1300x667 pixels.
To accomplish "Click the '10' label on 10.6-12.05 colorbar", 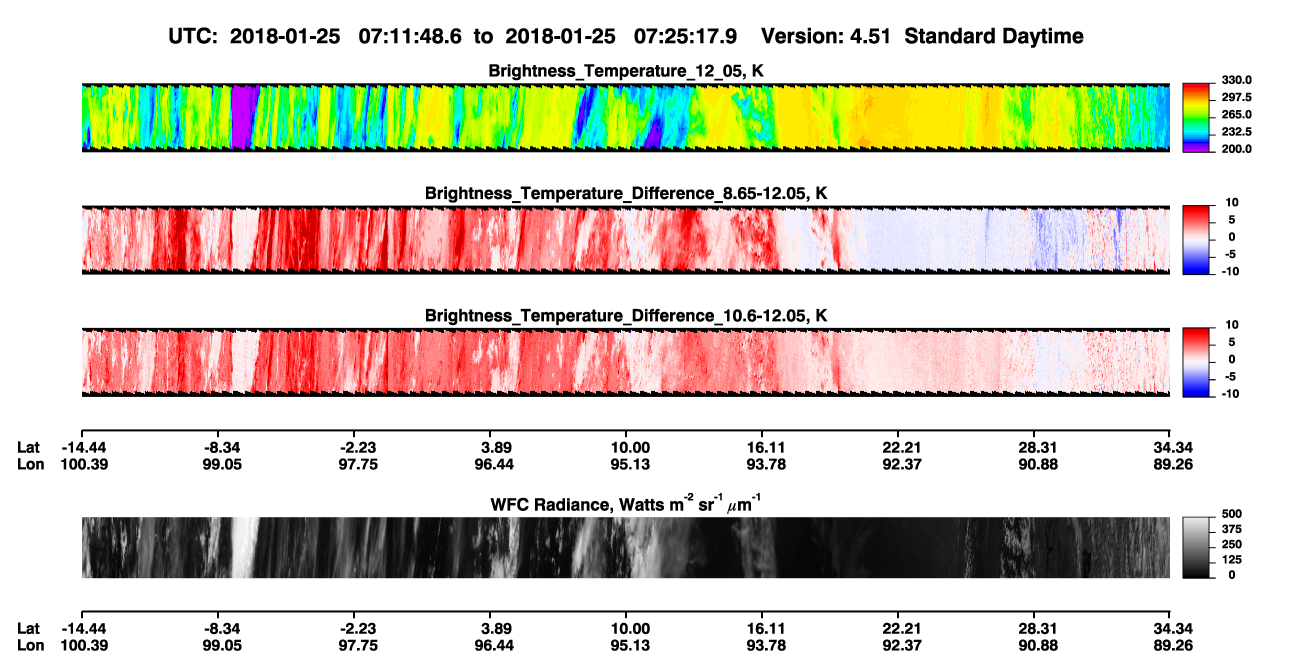I will [1231, 325].
